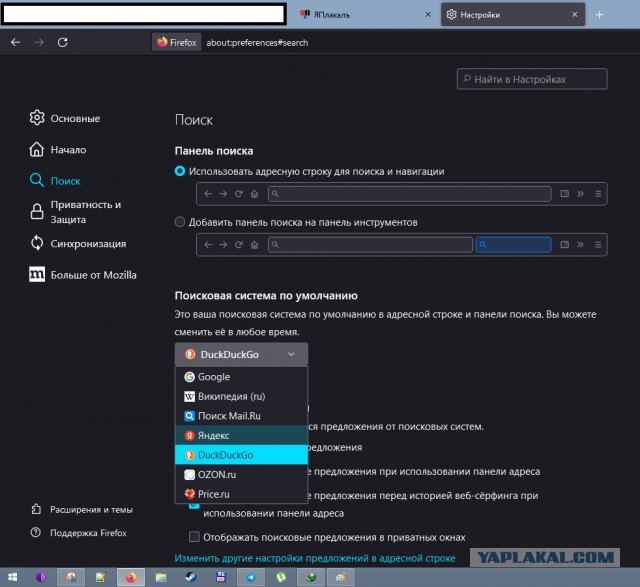Image resolution: width=640 pixels, height=587 pixels.
Task: Open File Explorer from the taskbar
Action: tap(161, 577)
